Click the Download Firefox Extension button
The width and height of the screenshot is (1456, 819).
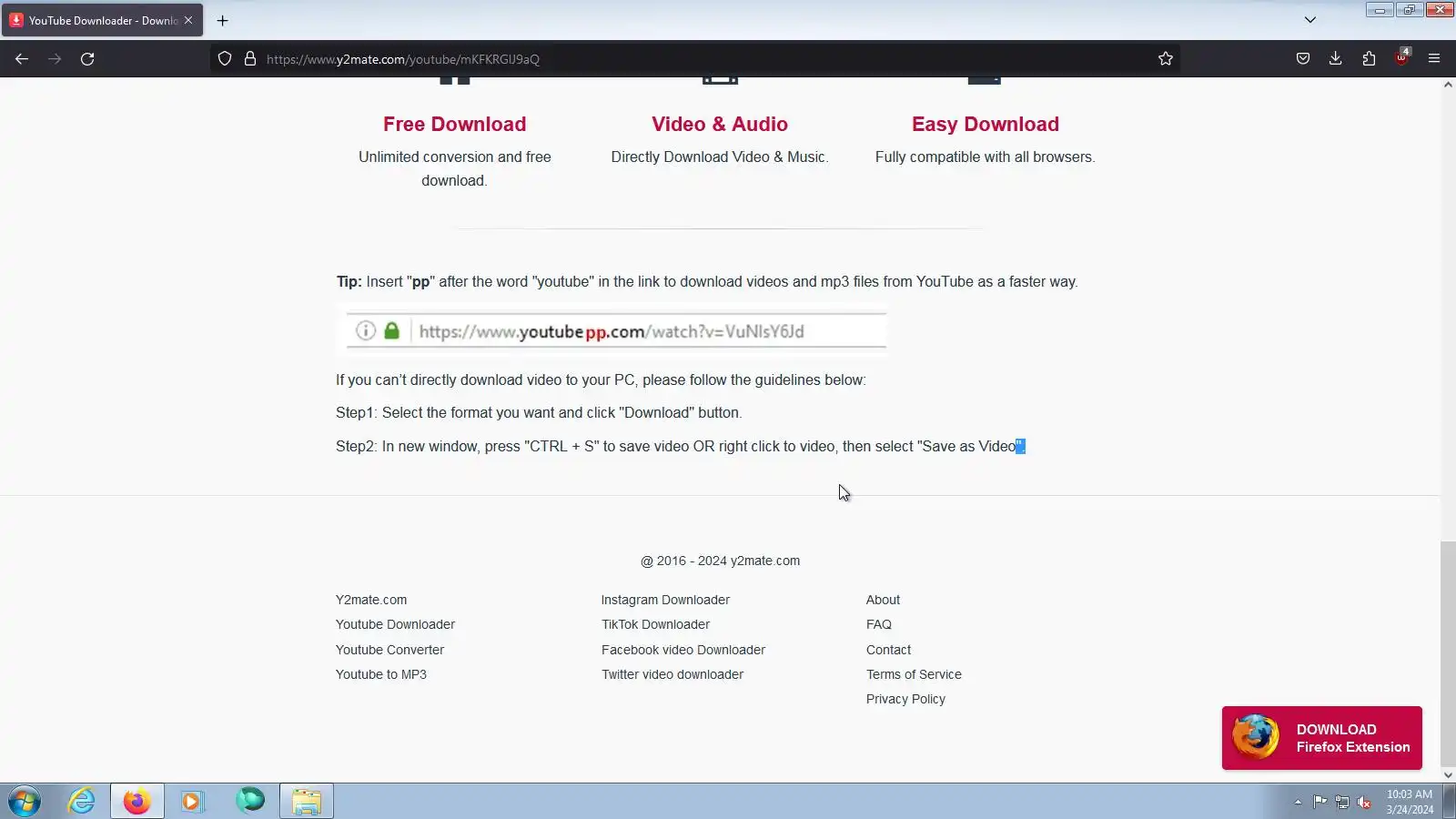pos(1322,738)
